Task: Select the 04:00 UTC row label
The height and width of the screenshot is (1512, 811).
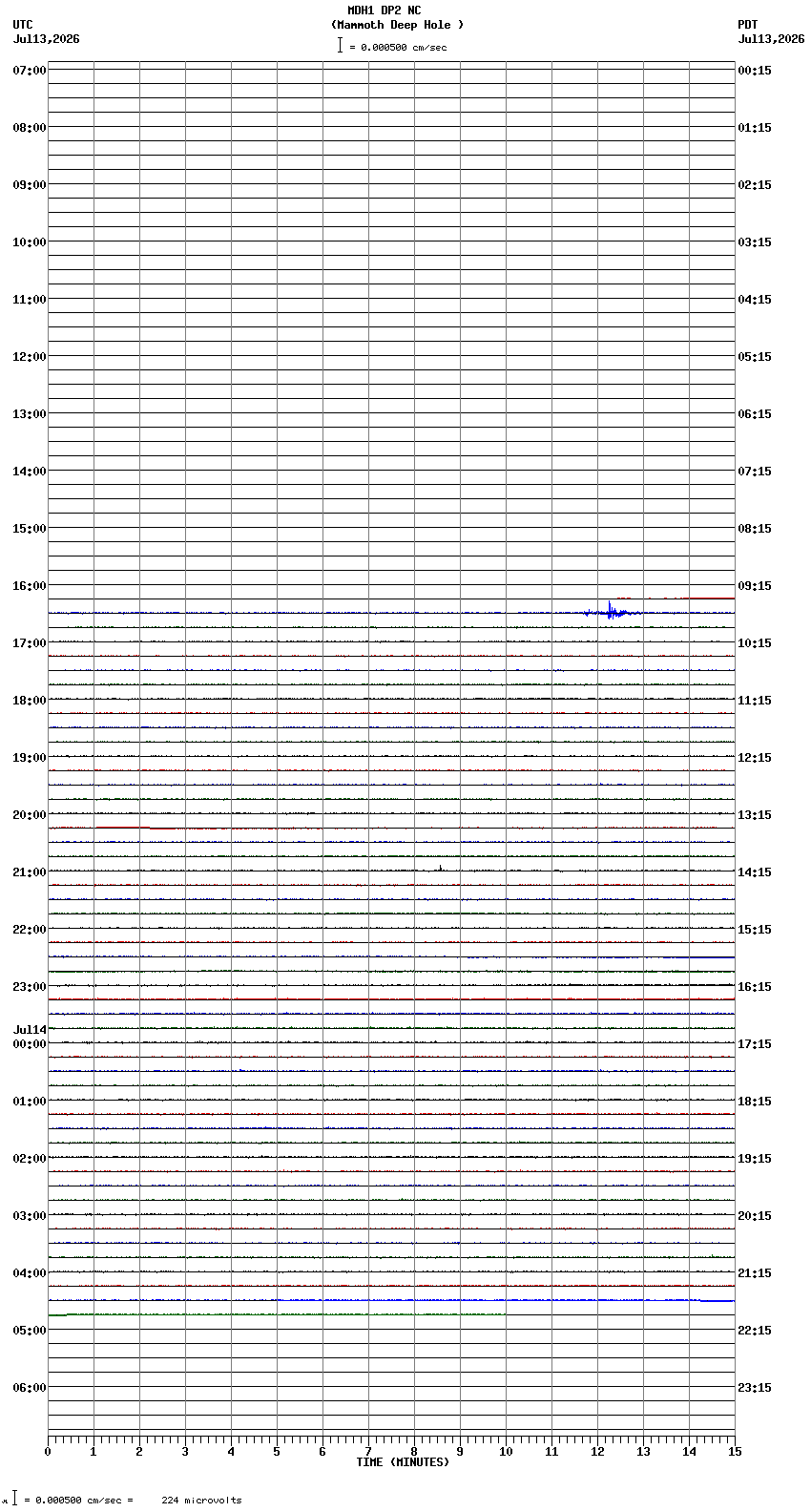Action: pos(30,1273)
